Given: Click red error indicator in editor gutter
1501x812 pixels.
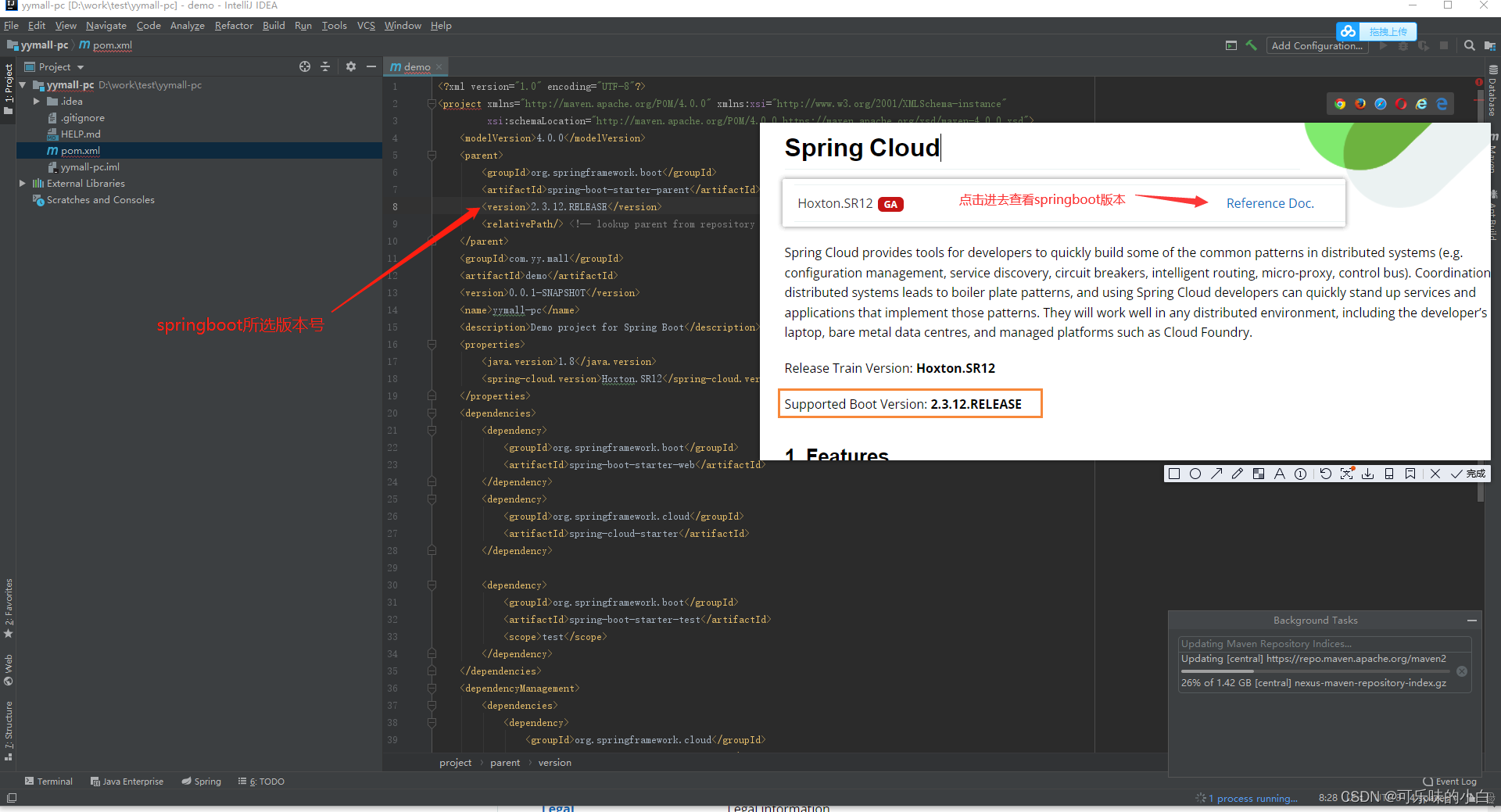Looking at the screenshot, I should click(1479, 82).
